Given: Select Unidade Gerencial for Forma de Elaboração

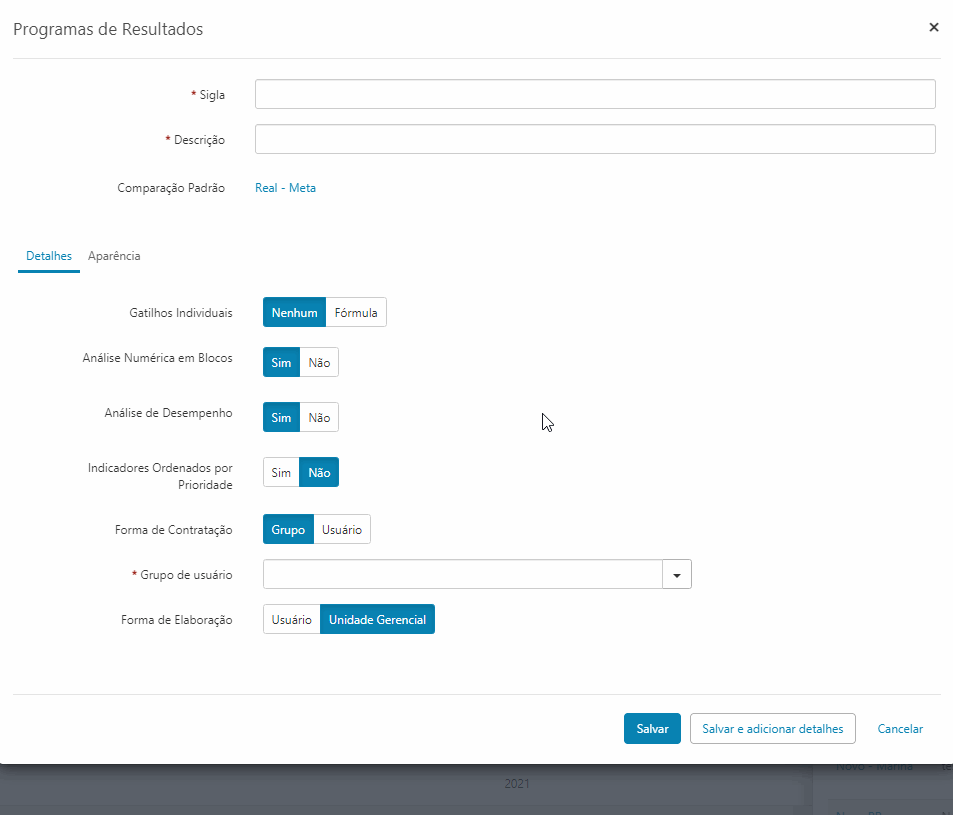Looking at the screenshot, I should point(377,619).
